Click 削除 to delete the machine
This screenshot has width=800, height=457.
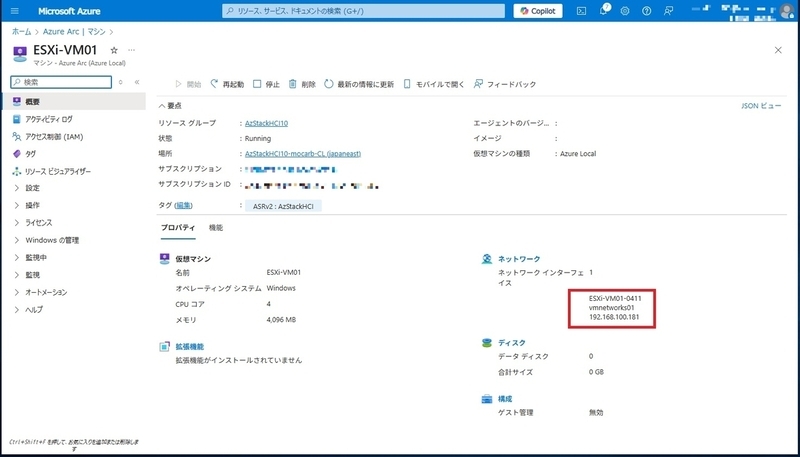click(302, 84)
